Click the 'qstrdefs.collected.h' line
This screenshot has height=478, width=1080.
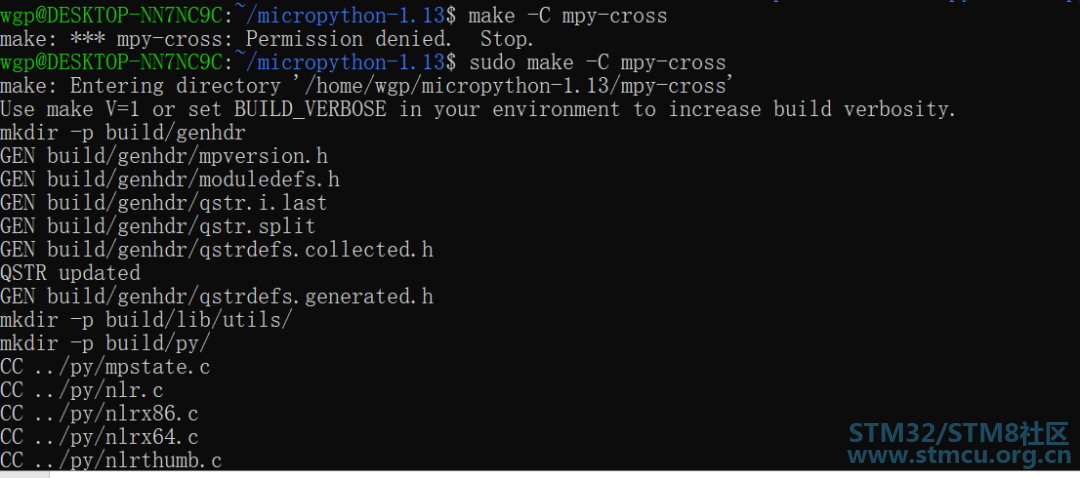pos(216,251)
